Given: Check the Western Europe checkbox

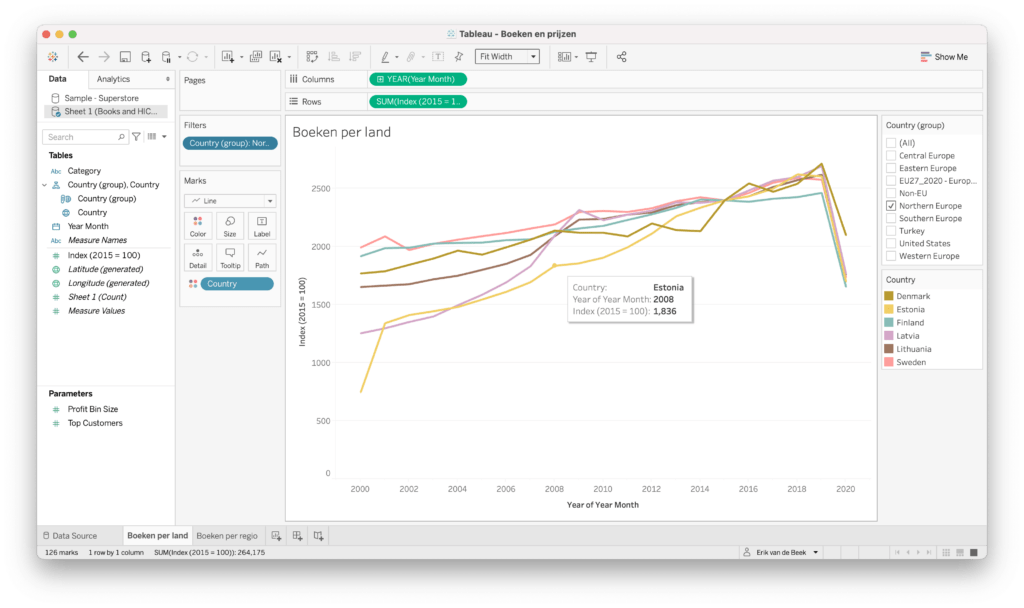Looking at the screenshot, I should pyautogui.click(x=891, y=256).
